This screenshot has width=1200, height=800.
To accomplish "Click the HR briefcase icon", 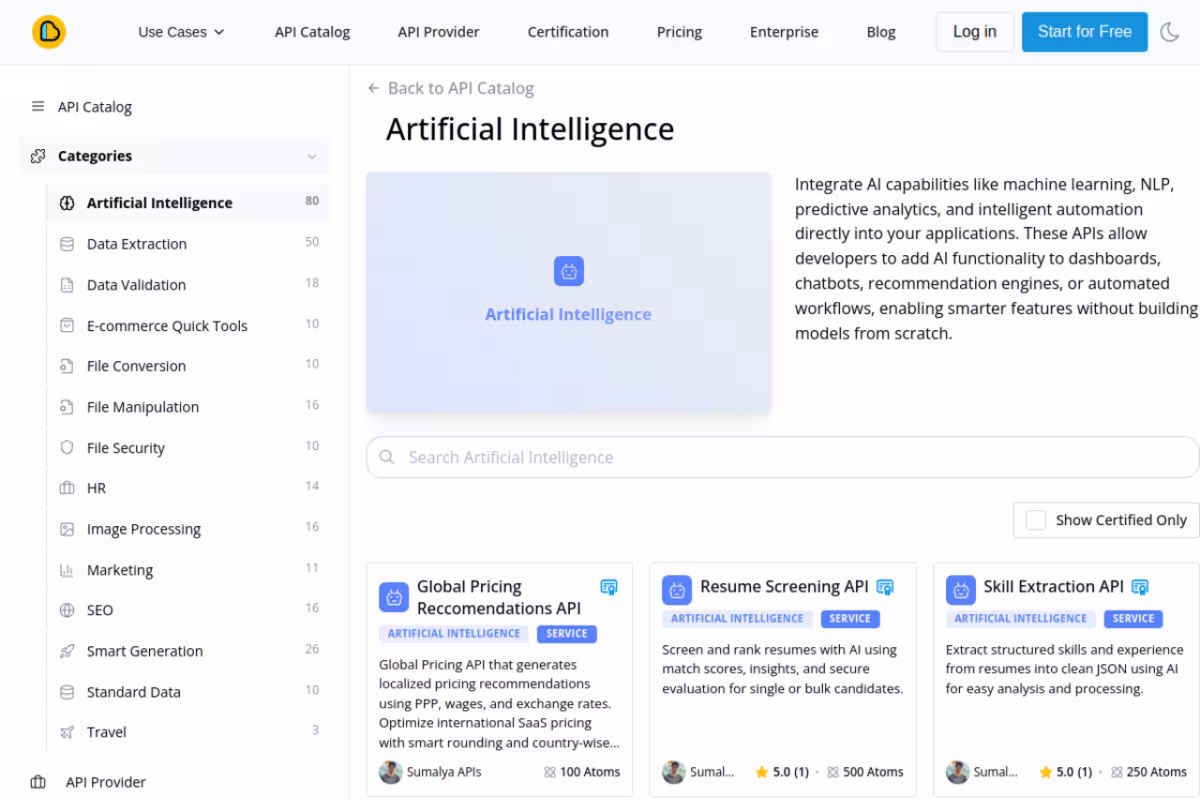I will click(67, 488).
